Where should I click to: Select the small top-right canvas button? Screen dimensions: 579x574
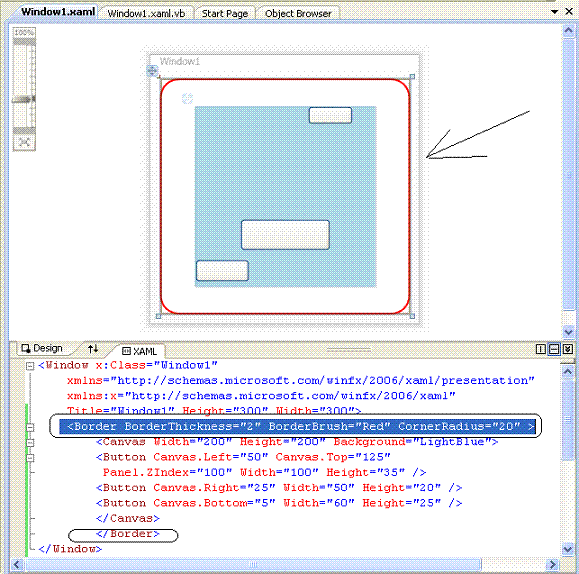[x=330, y=115]
